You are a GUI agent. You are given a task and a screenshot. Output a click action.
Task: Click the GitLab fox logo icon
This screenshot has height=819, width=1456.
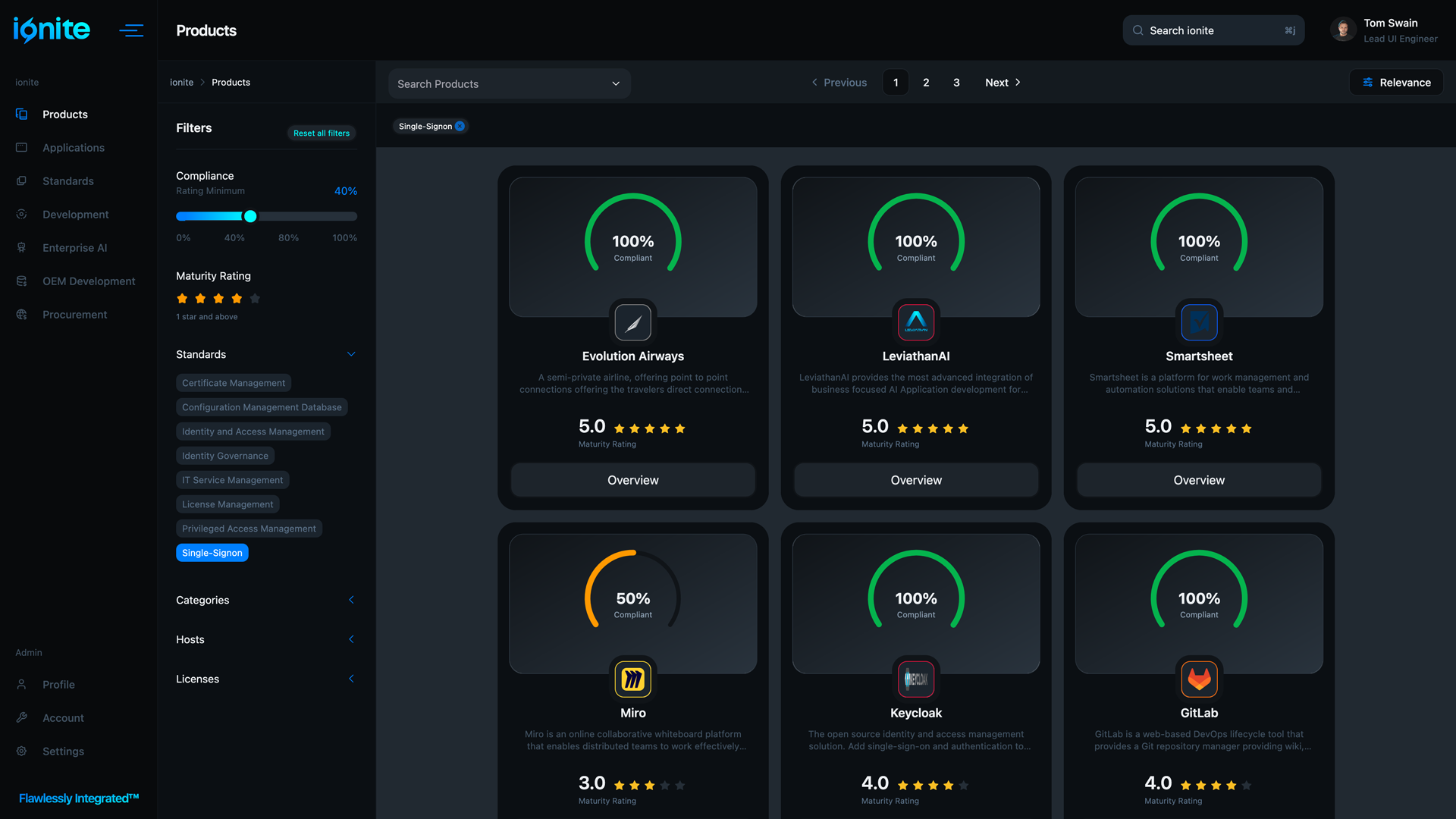coord(1199,679)
